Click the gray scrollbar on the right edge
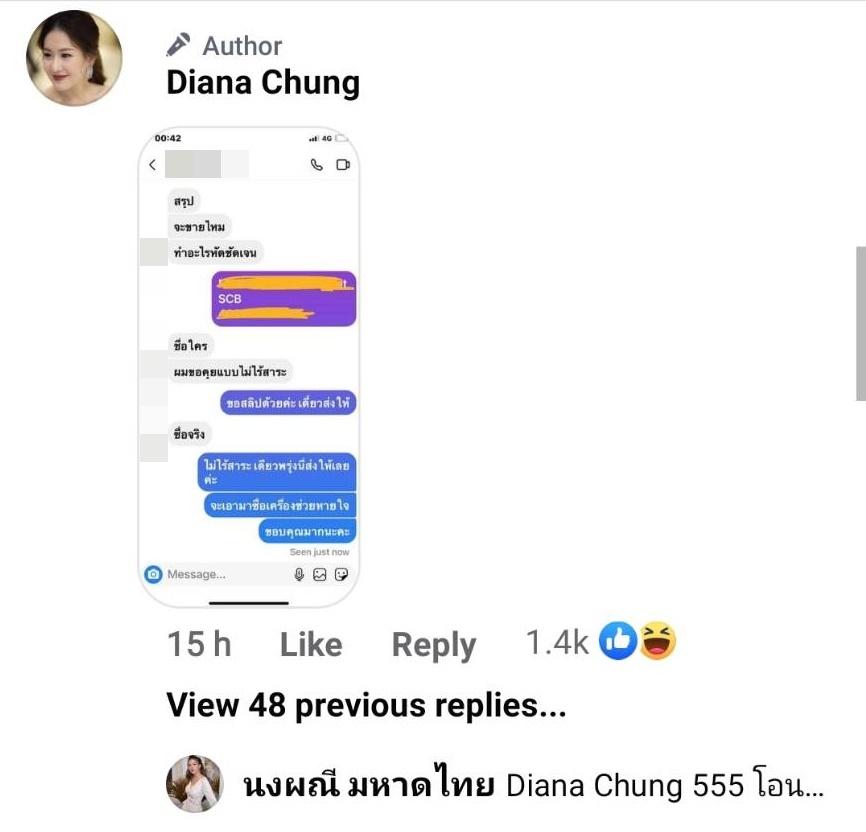Viewport: 866px width, 832px height. pos(861,323)
